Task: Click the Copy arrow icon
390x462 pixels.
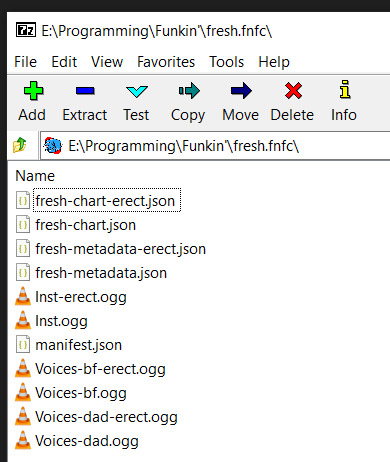Action: coord(189,91)
